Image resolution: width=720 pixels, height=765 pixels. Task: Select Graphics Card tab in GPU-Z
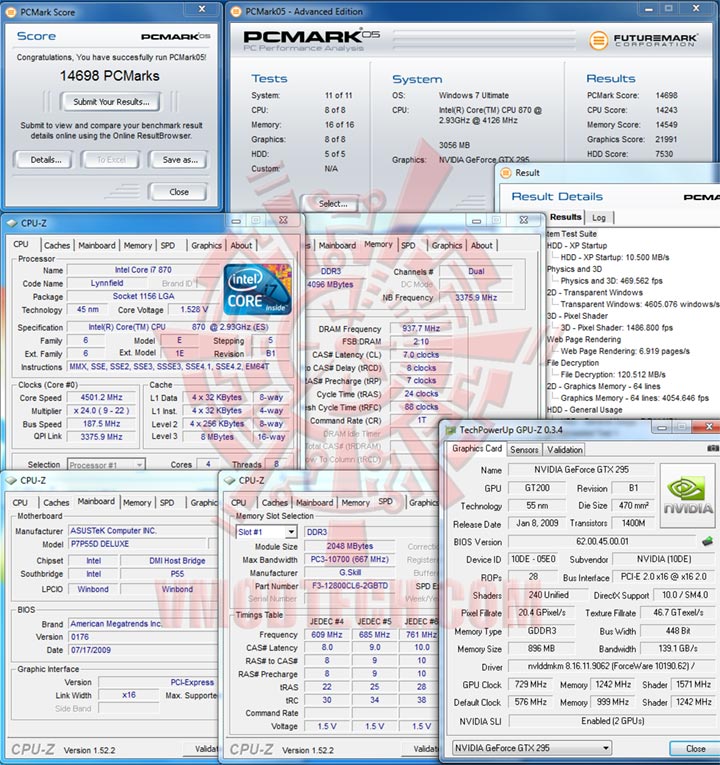(x=477, y=448)
